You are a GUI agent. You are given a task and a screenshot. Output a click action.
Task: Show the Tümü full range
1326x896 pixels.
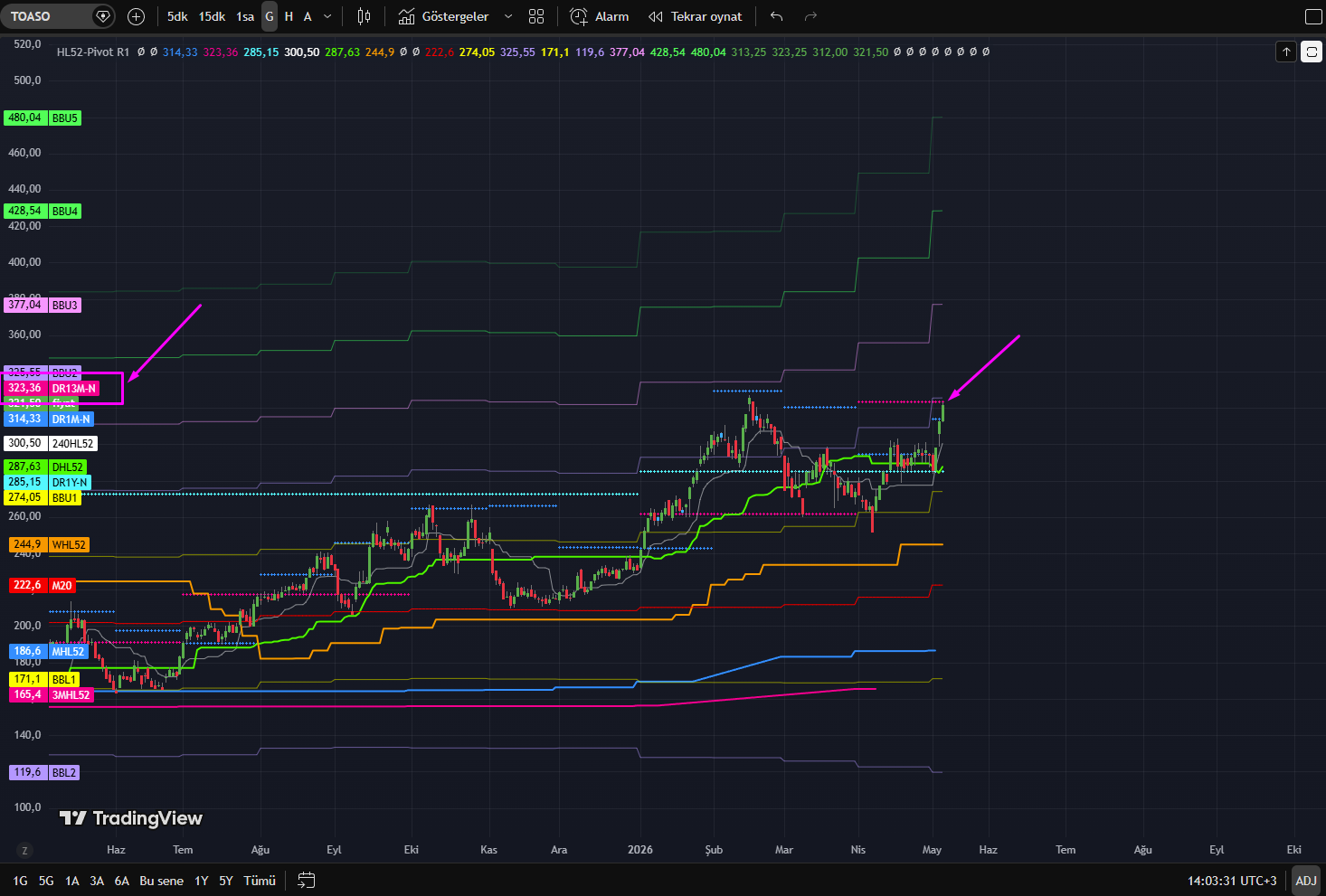(260, 881)
